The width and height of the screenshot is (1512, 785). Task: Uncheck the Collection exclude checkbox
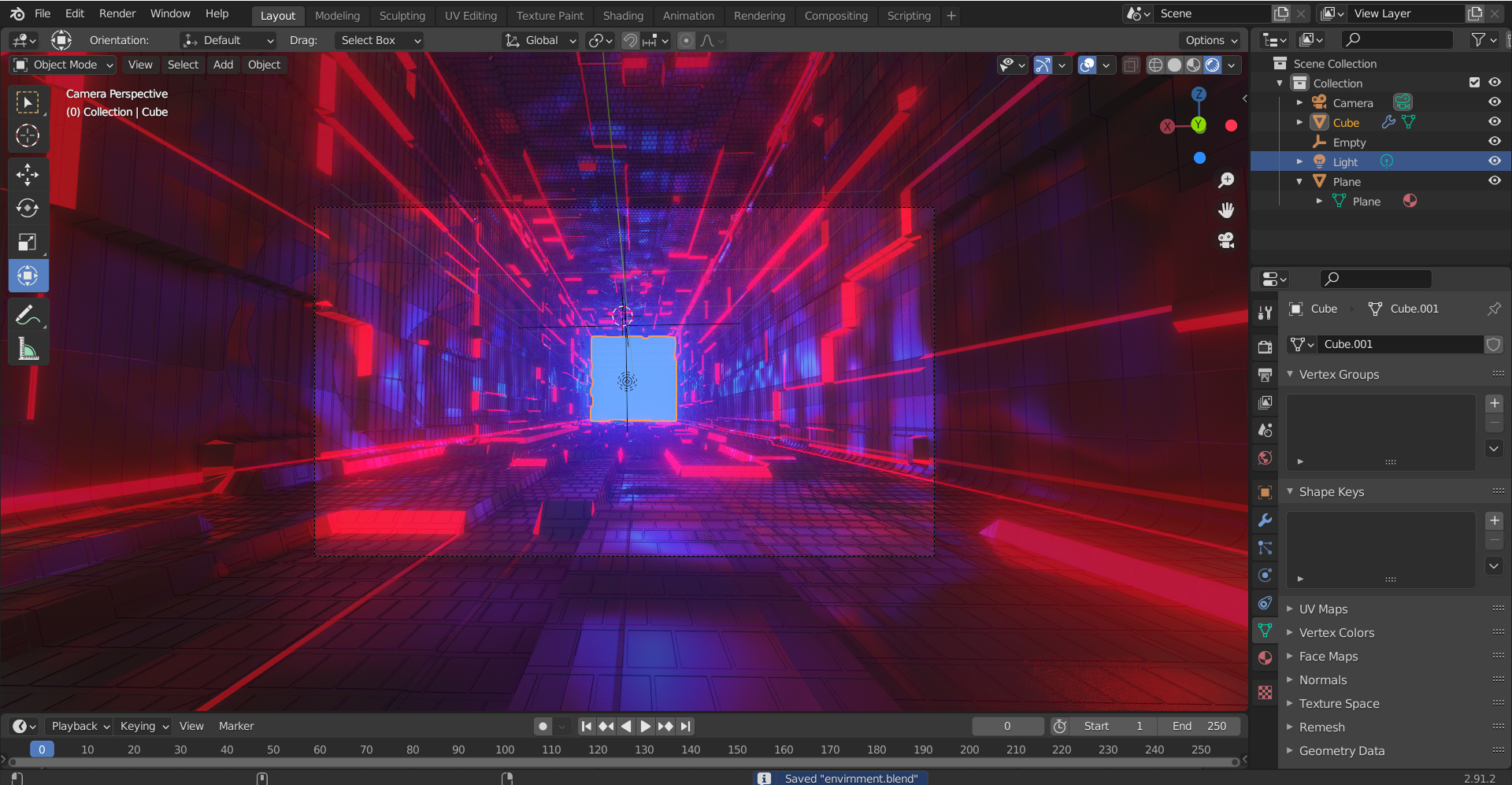[1474, 83]
